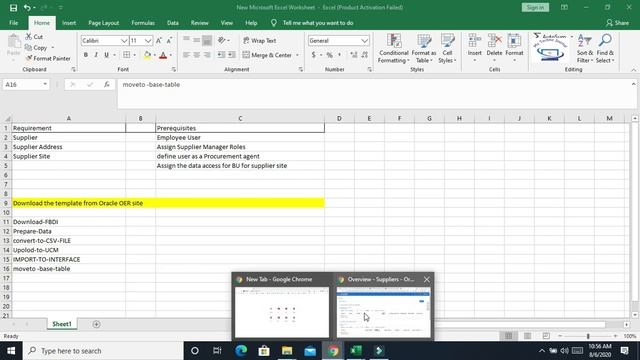640x360 pixels.
Task: Switch to the Data tab
Action: (173, 23)
